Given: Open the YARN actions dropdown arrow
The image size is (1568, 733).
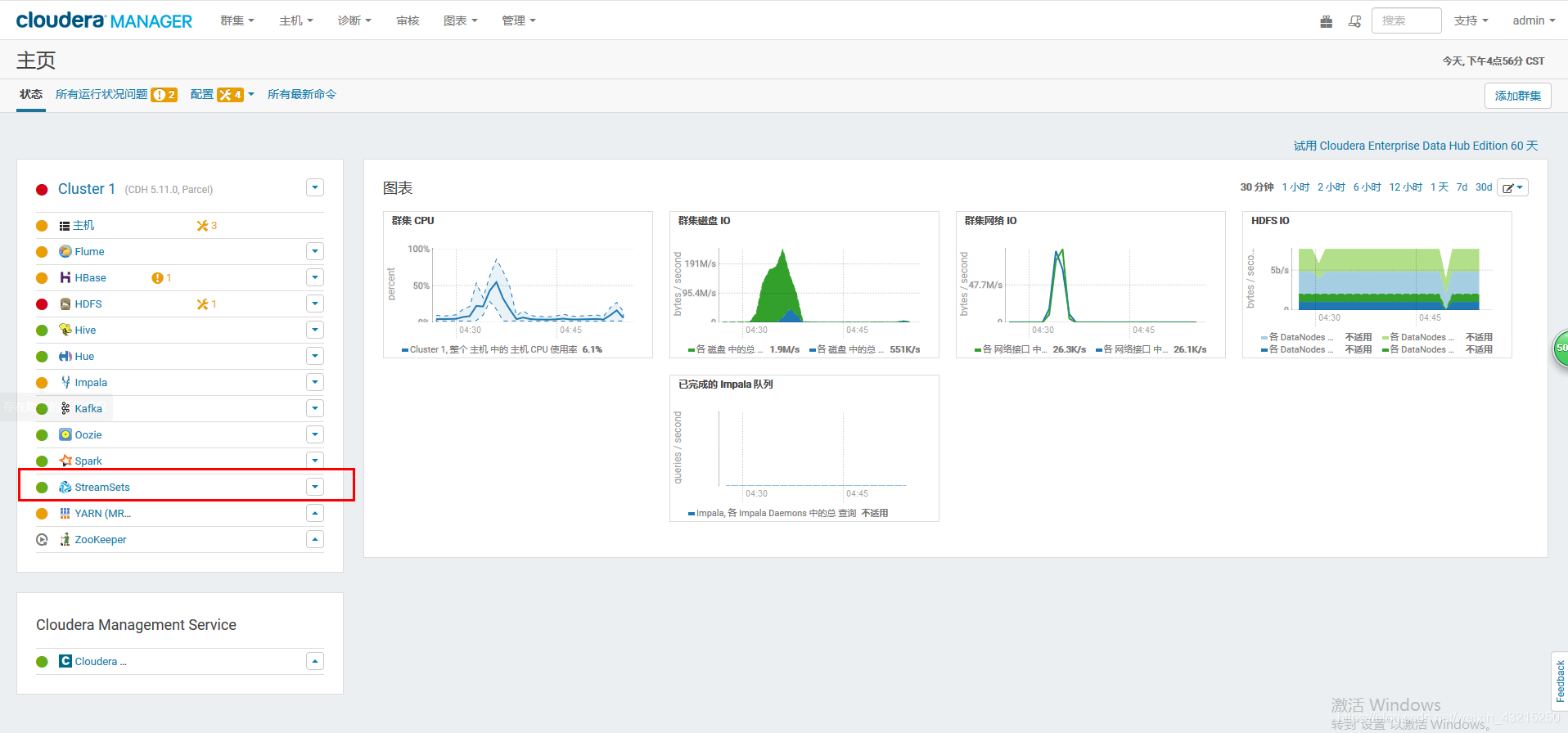Looking at the screenshot, I should [x=315, y=513].
